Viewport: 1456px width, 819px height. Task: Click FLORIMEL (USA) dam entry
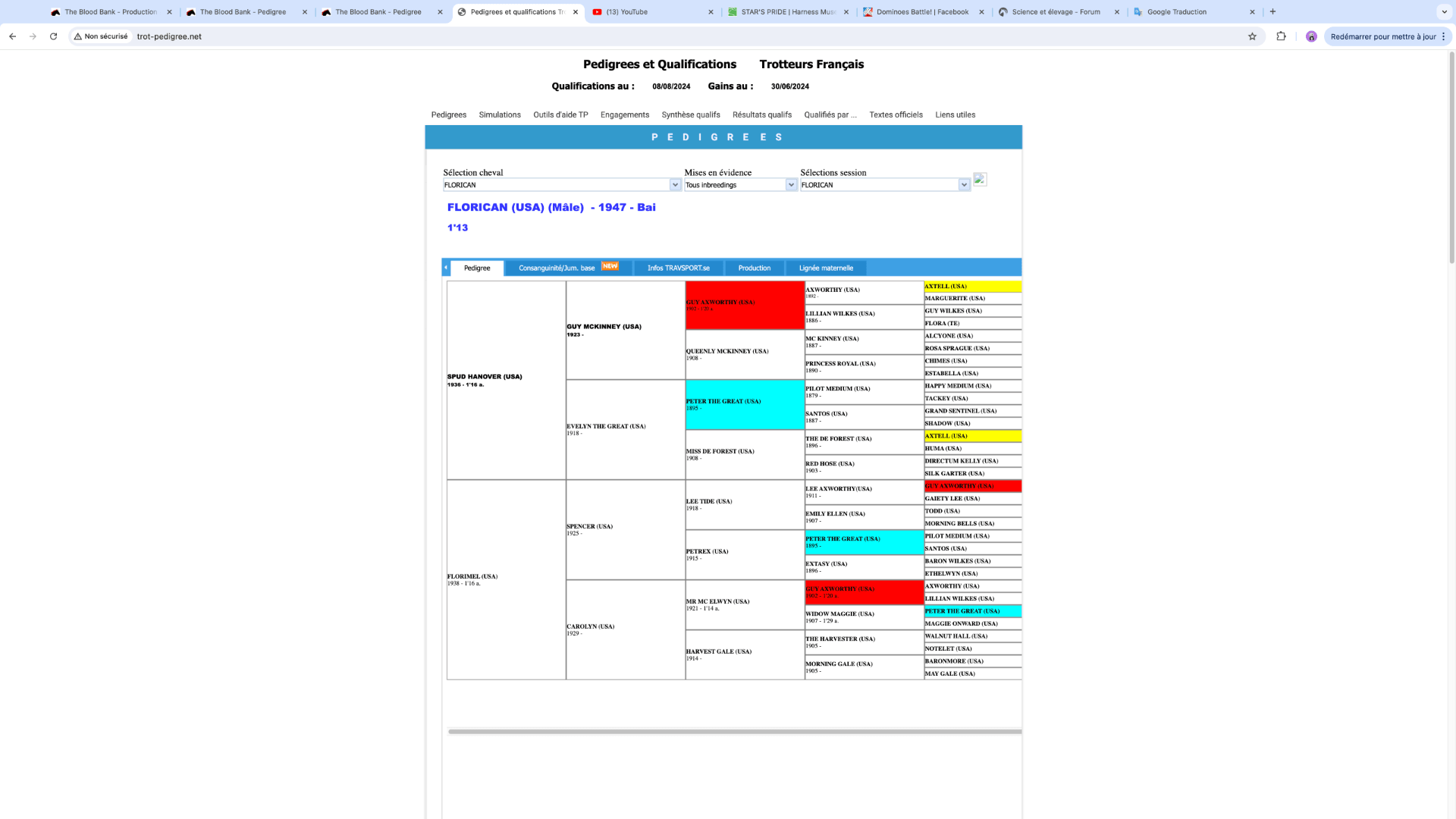tap(472, 576)
